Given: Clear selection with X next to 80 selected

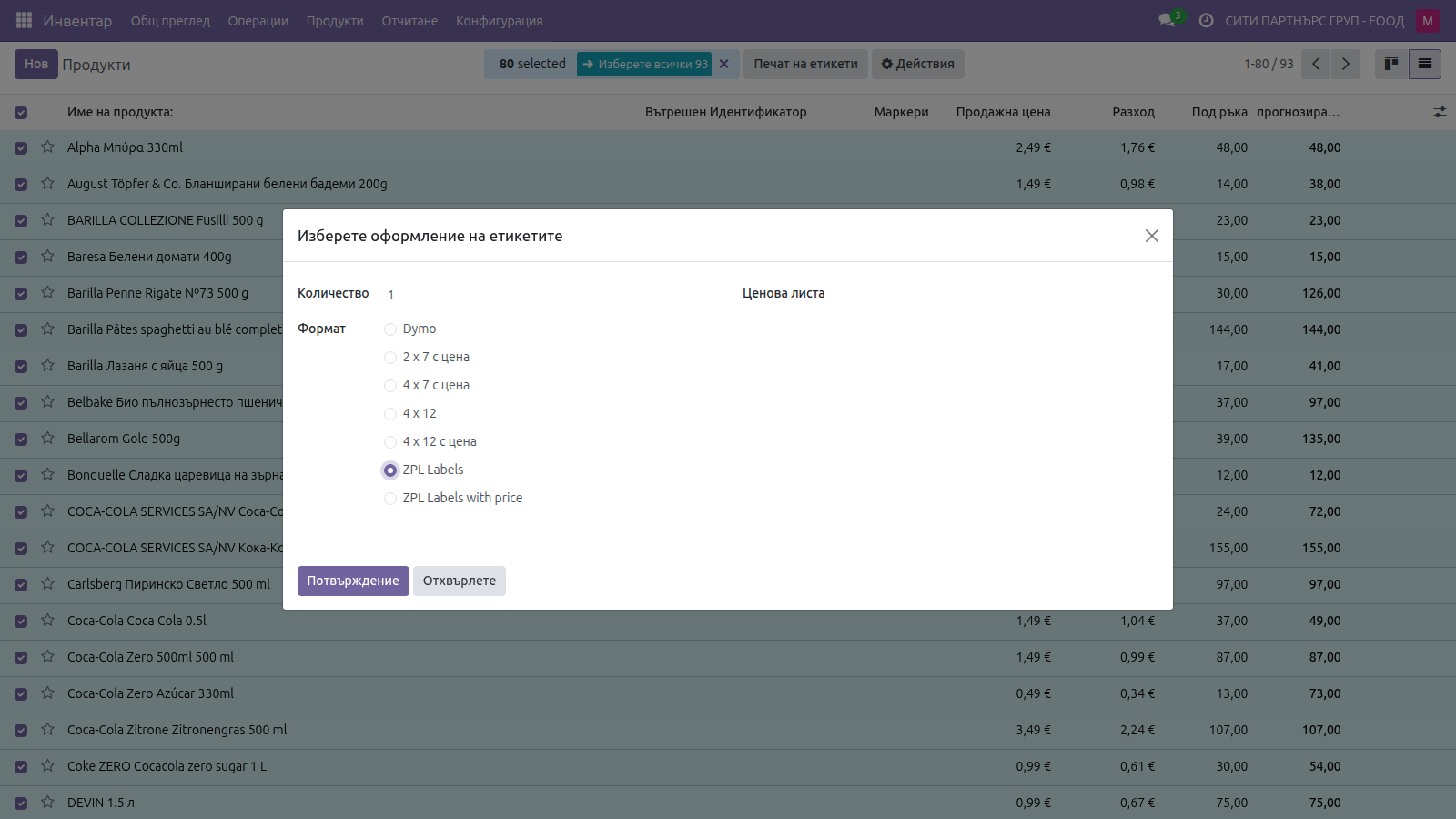Looking at the screenshot, I should click(x=724, y=64).
